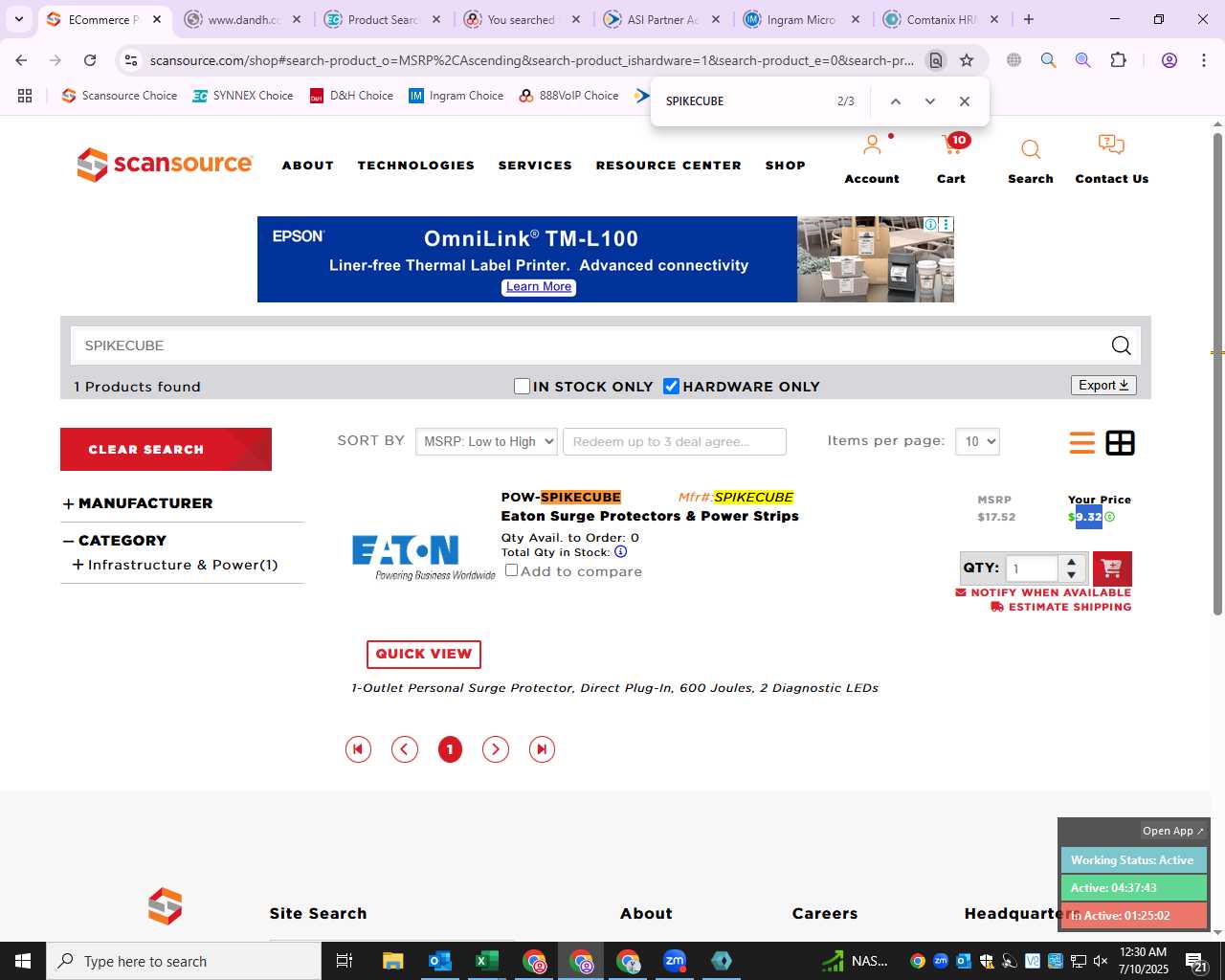This screenshot has height=980, width=1225.
Task: Close the browser find bar
Action: [x=964, y=101]
